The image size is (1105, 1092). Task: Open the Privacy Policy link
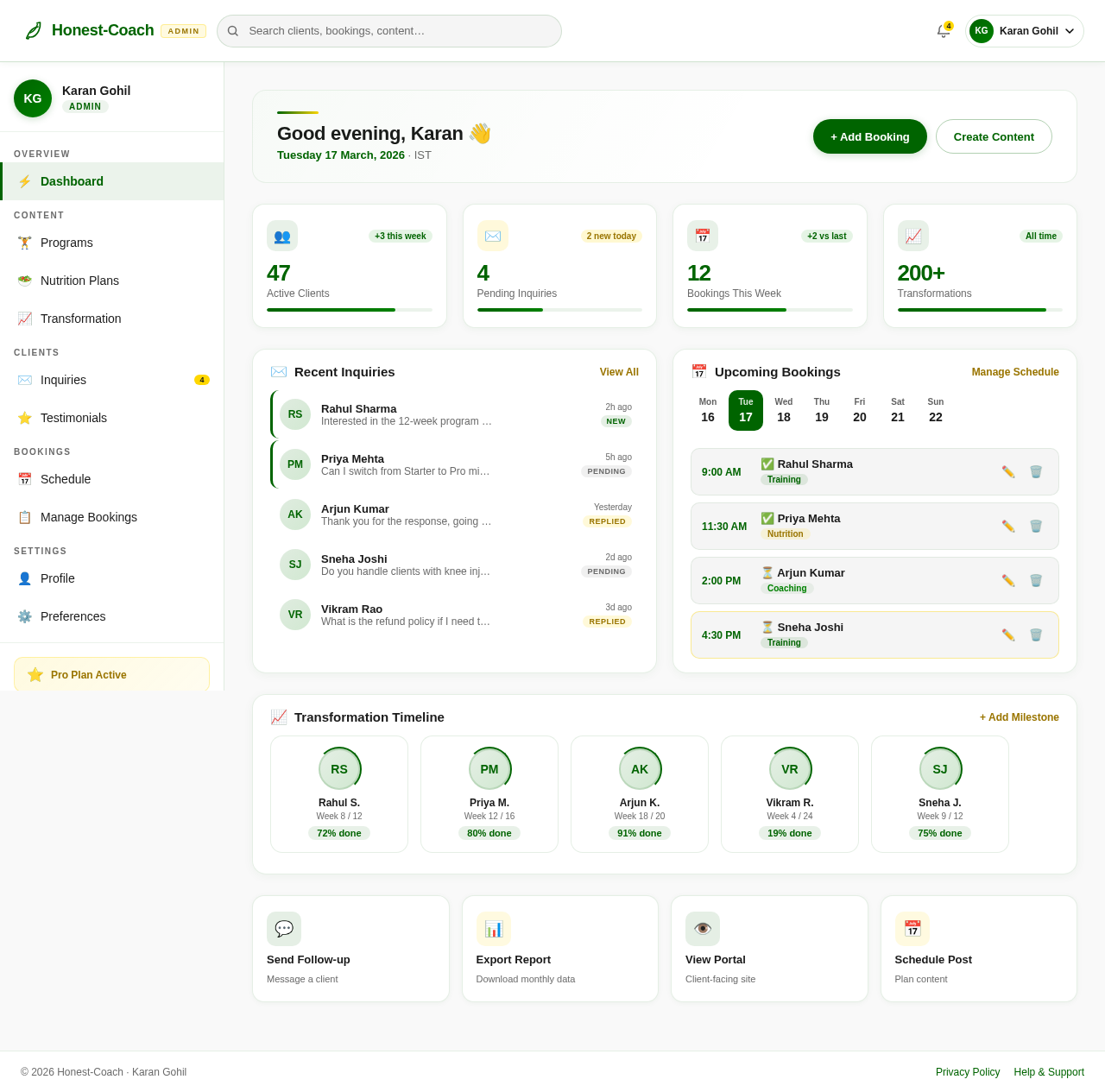pos(968,1071)
